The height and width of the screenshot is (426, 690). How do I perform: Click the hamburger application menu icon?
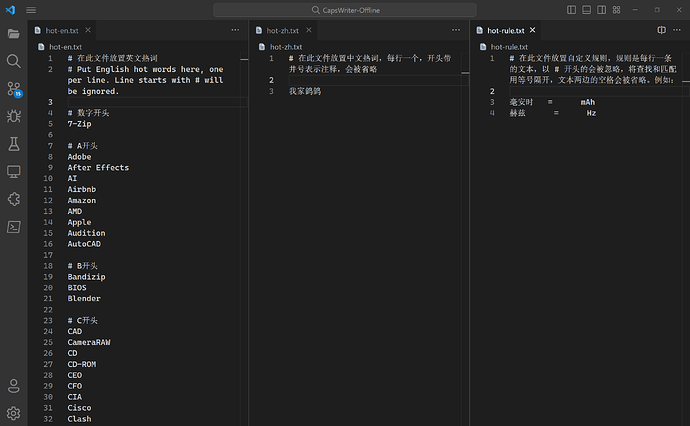31,9
